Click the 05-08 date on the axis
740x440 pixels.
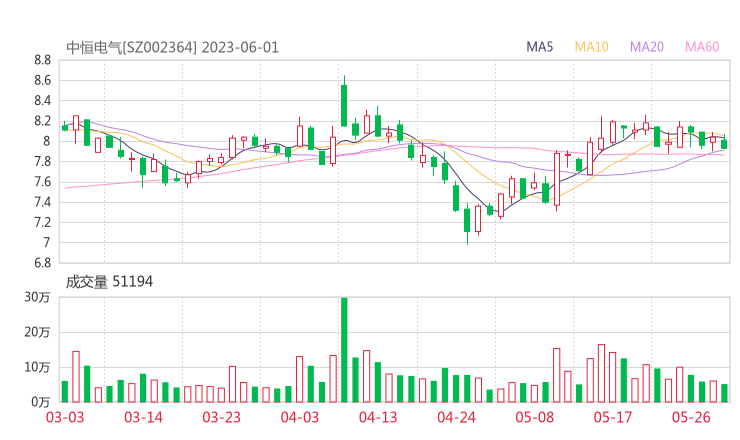point(535,418)
